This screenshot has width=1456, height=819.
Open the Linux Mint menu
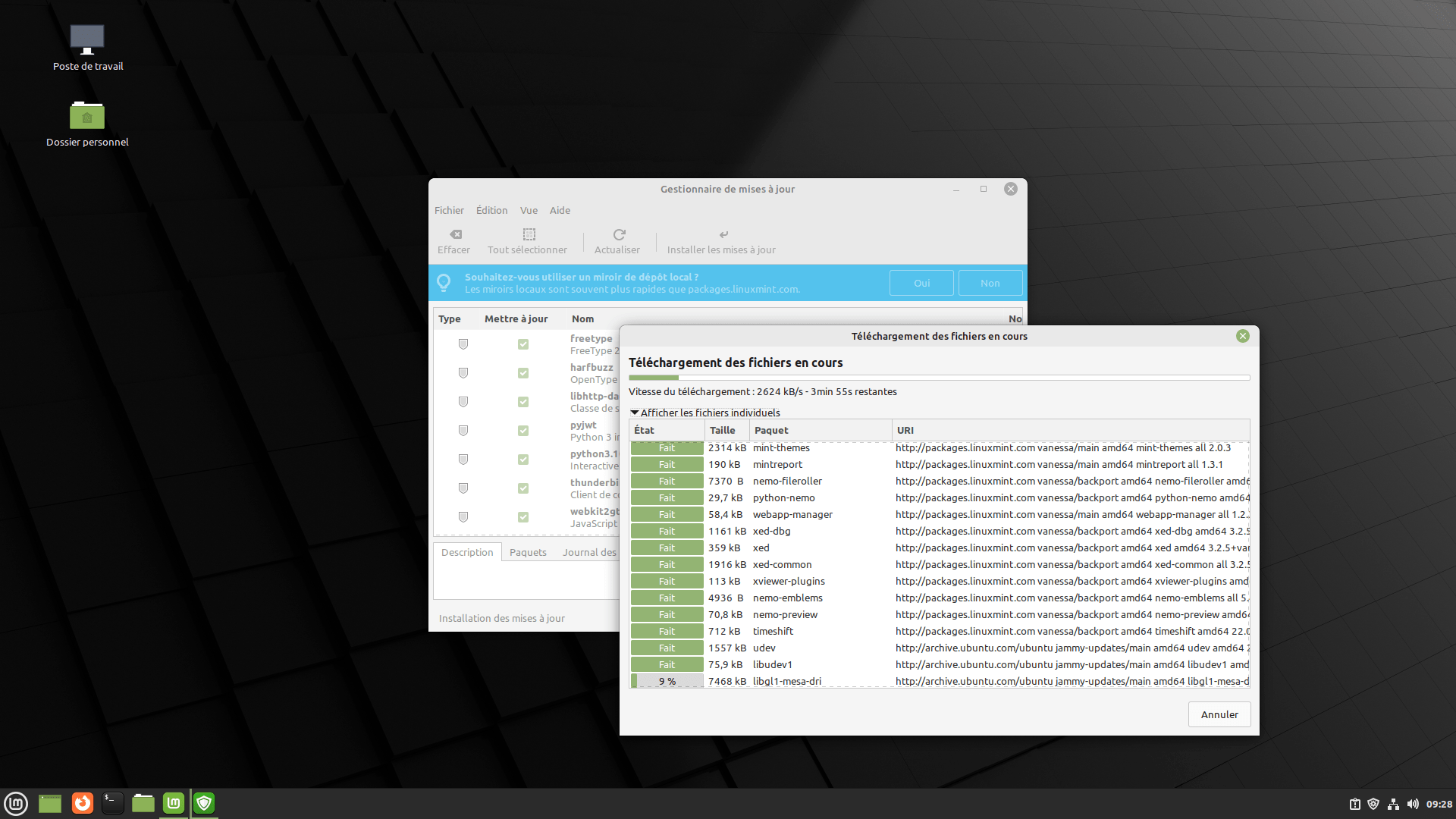tap(15, 803)
